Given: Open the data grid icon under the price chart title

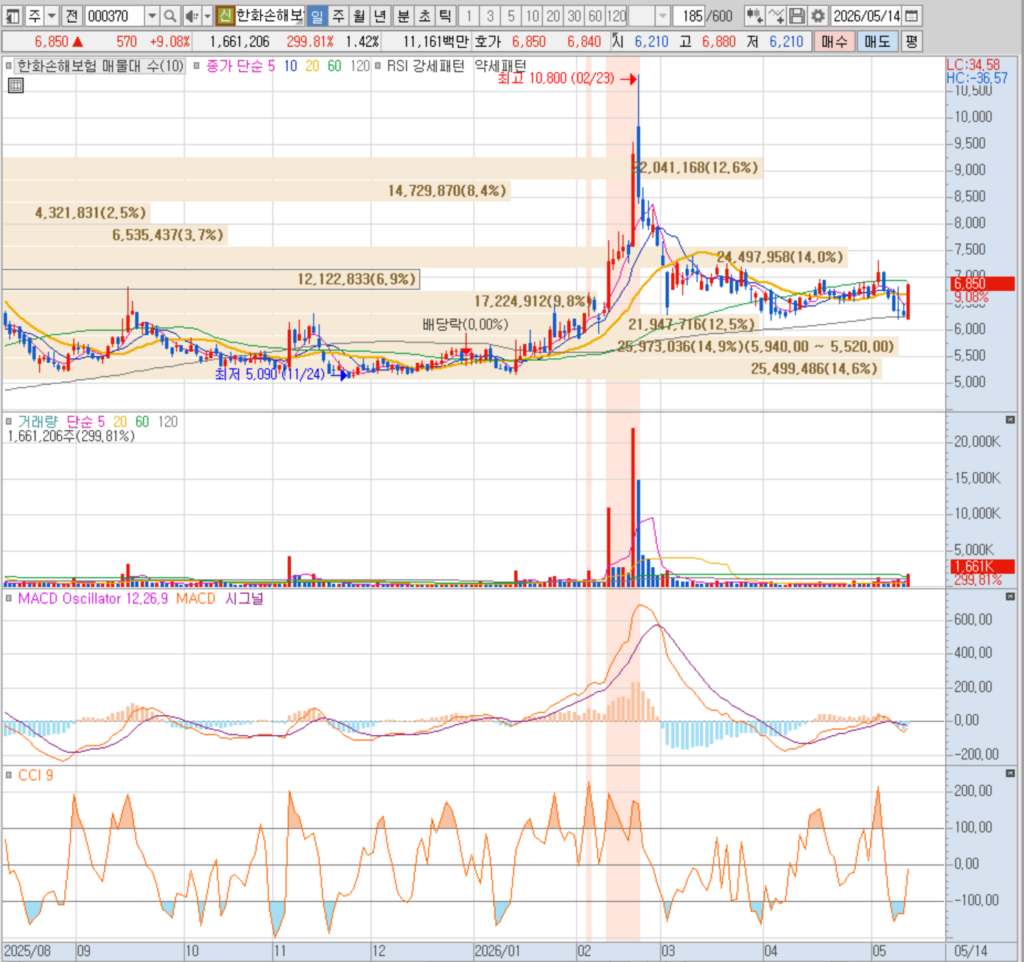Looking at the screenshot, I should 16,86.
